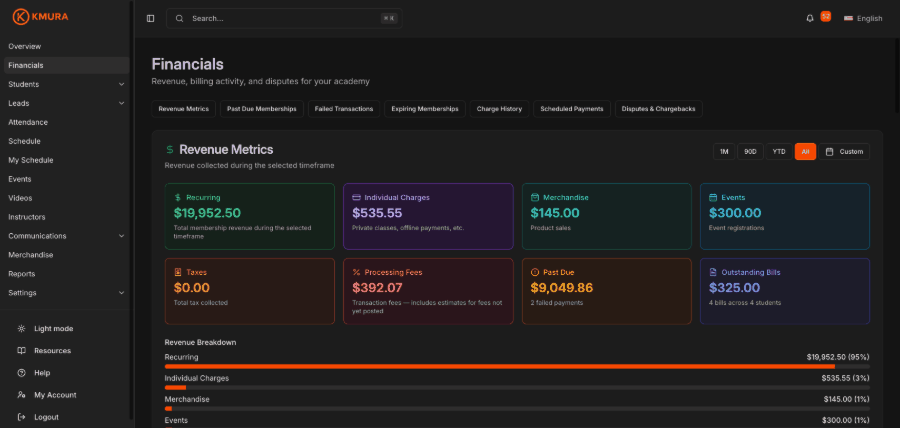This screenshot has height=428, width=900.
Task: Expand the Students menu chevron
Action: pos(121,84)
